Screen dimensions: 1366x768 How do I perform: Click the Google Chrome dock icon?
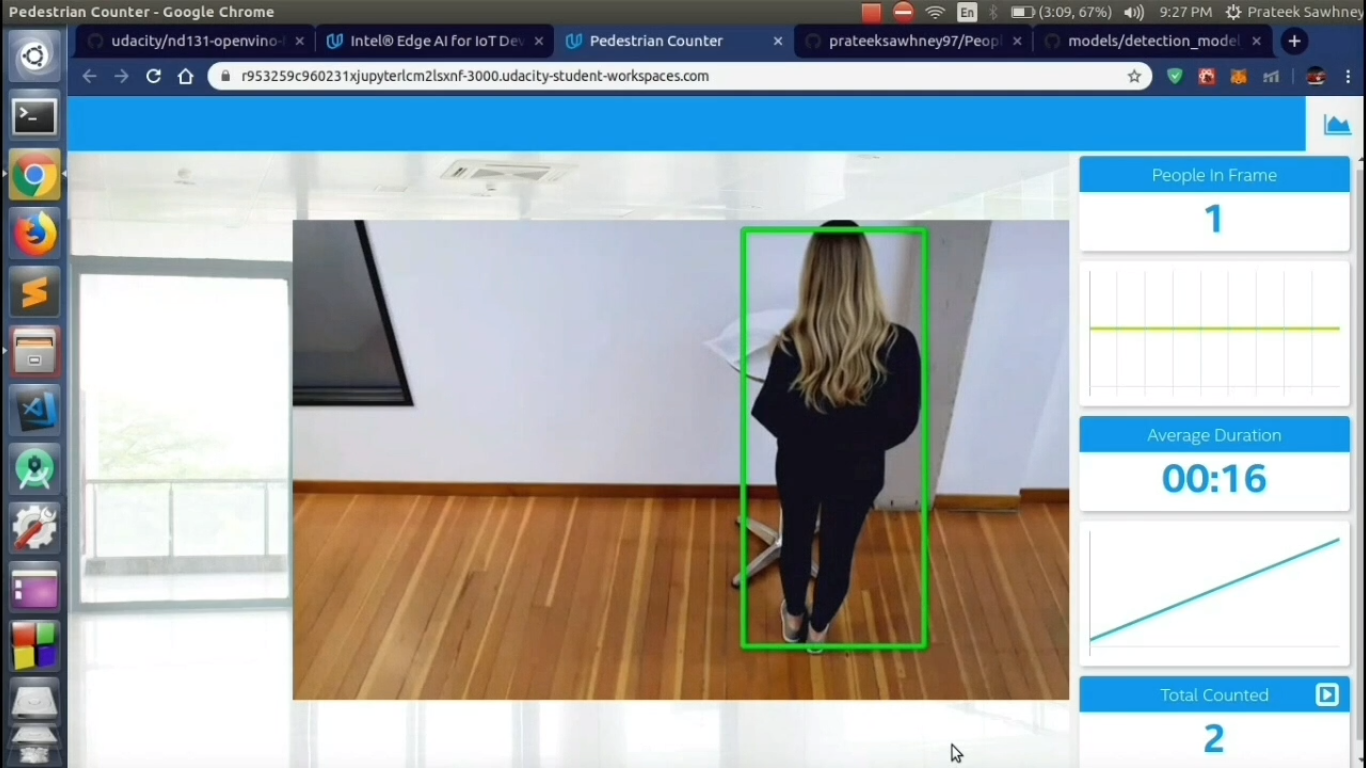pyautogui.click(x=34, y=176)
